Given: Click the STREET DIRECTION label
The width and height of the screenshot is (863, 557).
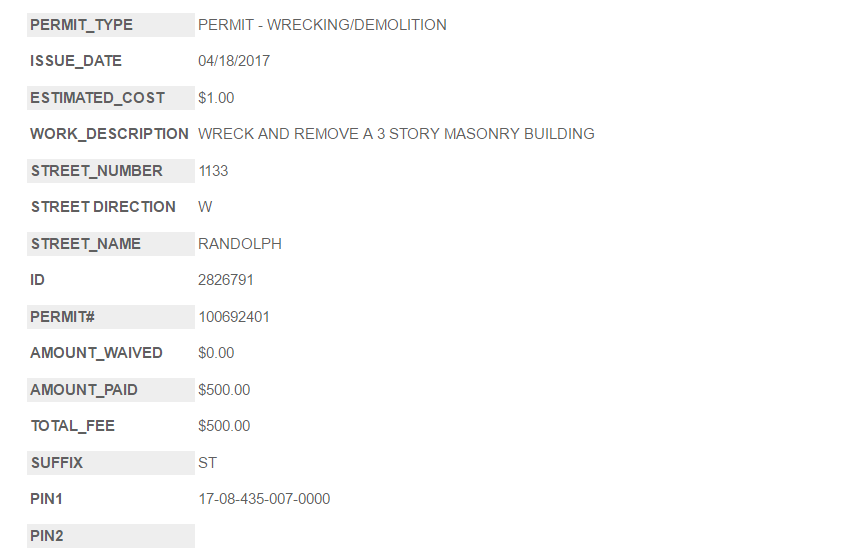Looking at the screenshot, I should click(x=103, y=207).
